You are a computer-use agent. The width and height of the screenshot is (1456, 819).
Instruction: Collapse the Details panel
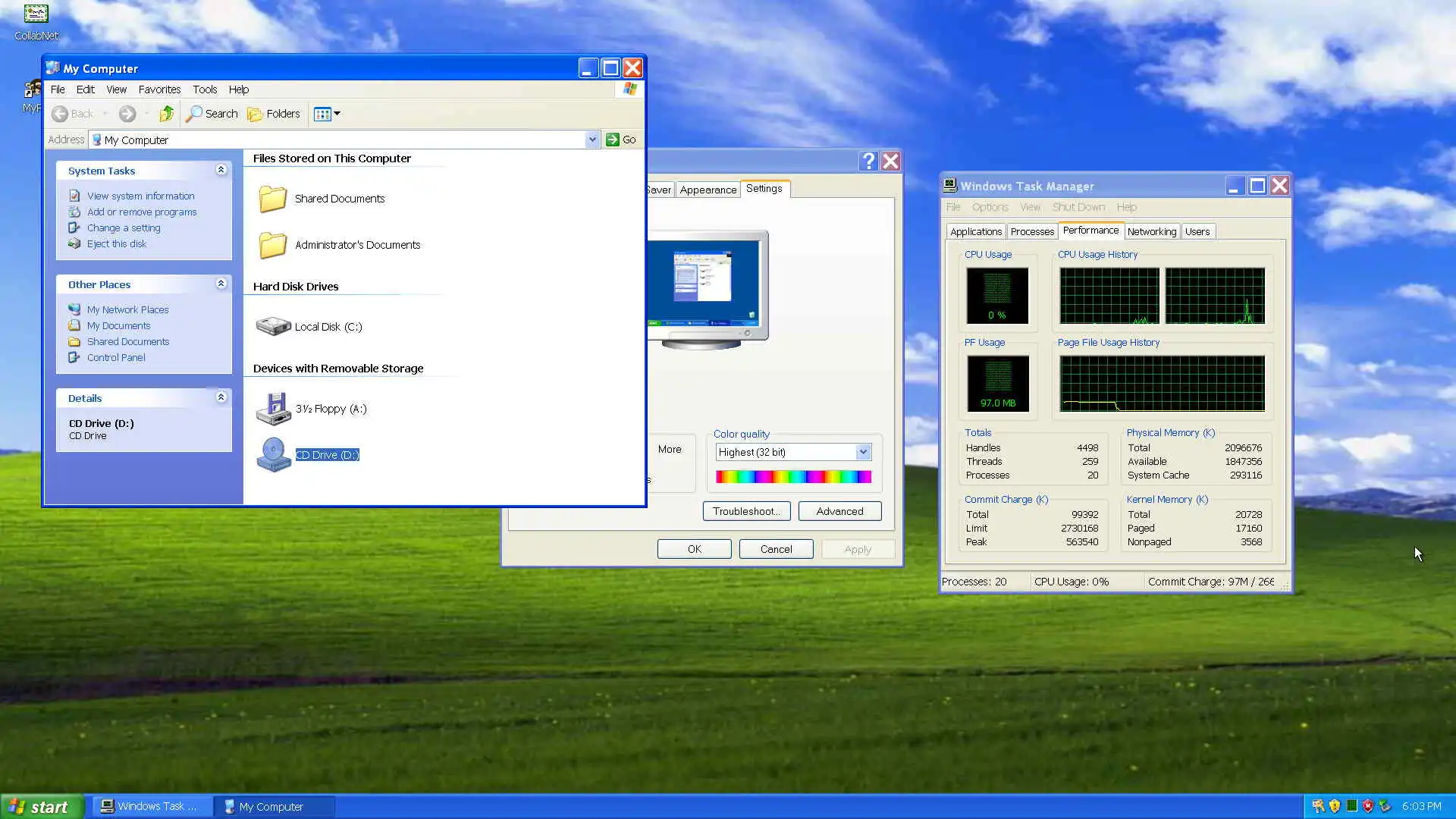pos(221,397)
